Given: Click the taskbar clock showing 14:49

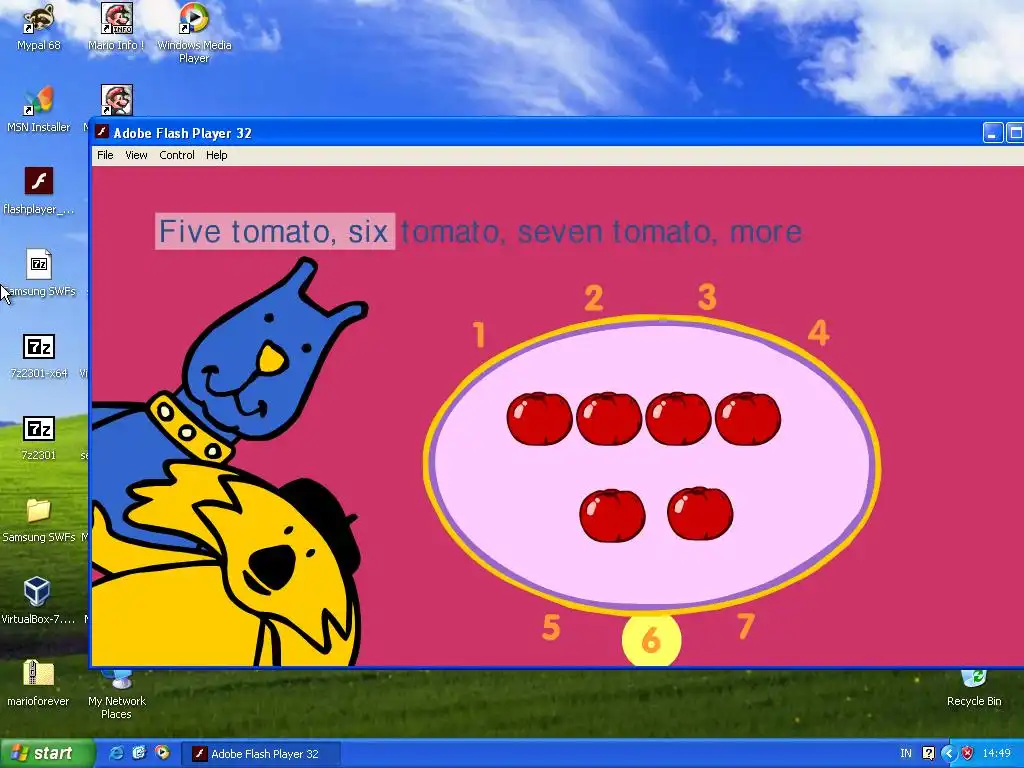Looking at the screenshot, I should [x=997, y=754].
